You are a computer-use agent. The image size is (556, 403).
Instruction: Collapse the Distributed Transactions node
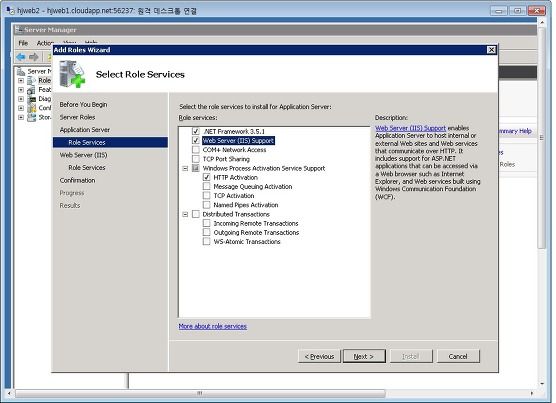(x=185, y=214)
